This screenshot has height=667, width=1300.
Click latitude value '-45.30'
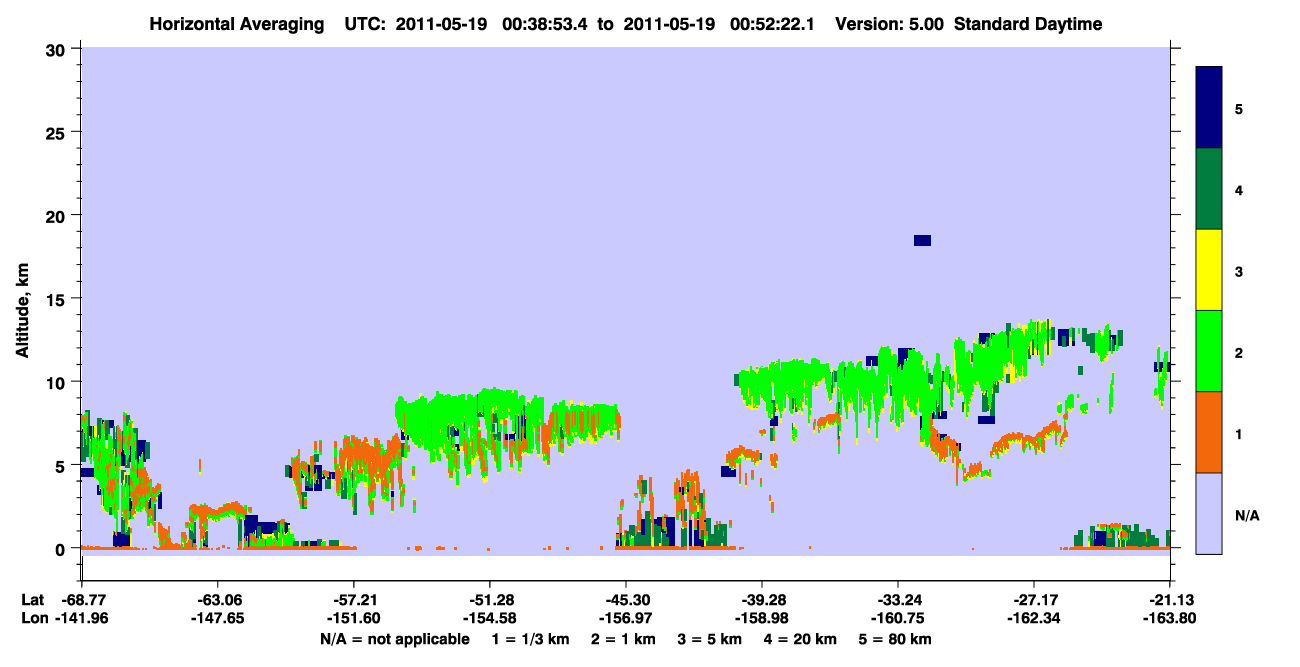click(625, 600)
